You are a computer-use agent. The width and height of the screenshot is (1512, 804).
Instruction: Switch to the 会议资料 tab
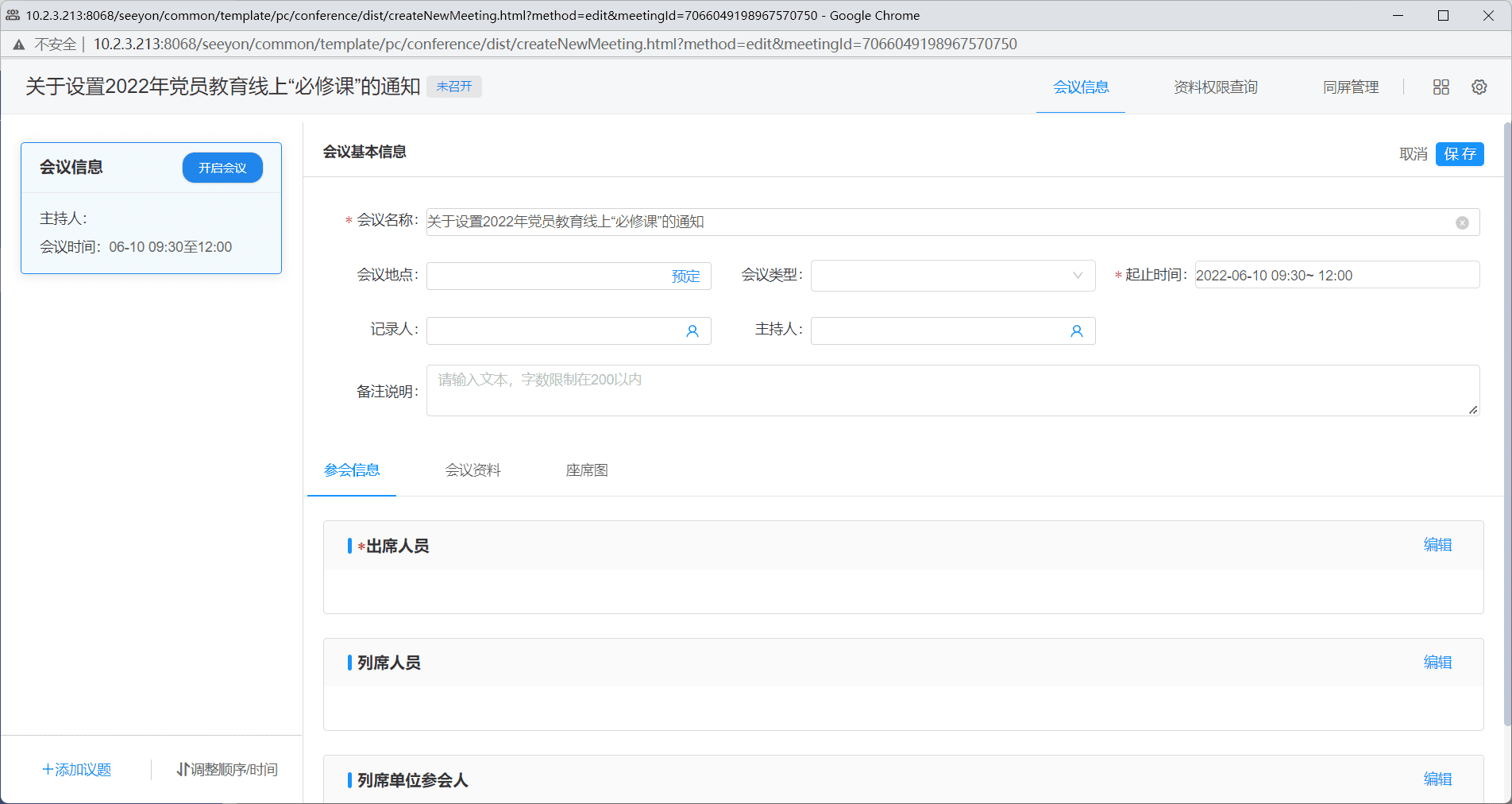tap(473, 470)
